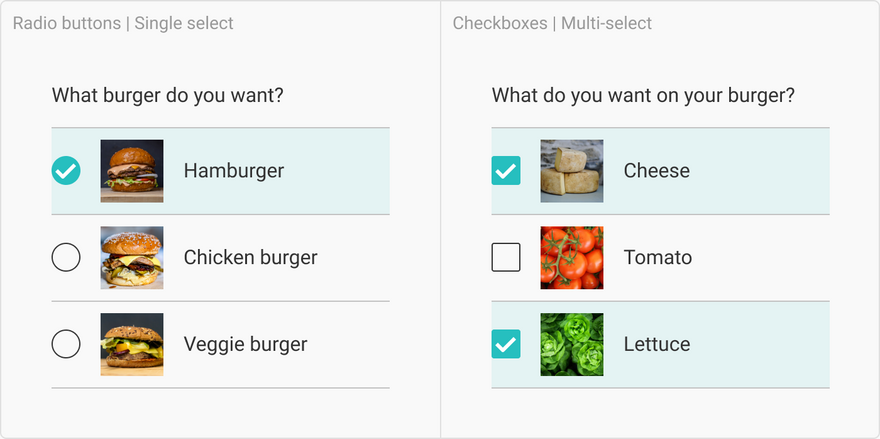Uncheck the Cheese checkbox
880x439 pixels.
[506, 171]
